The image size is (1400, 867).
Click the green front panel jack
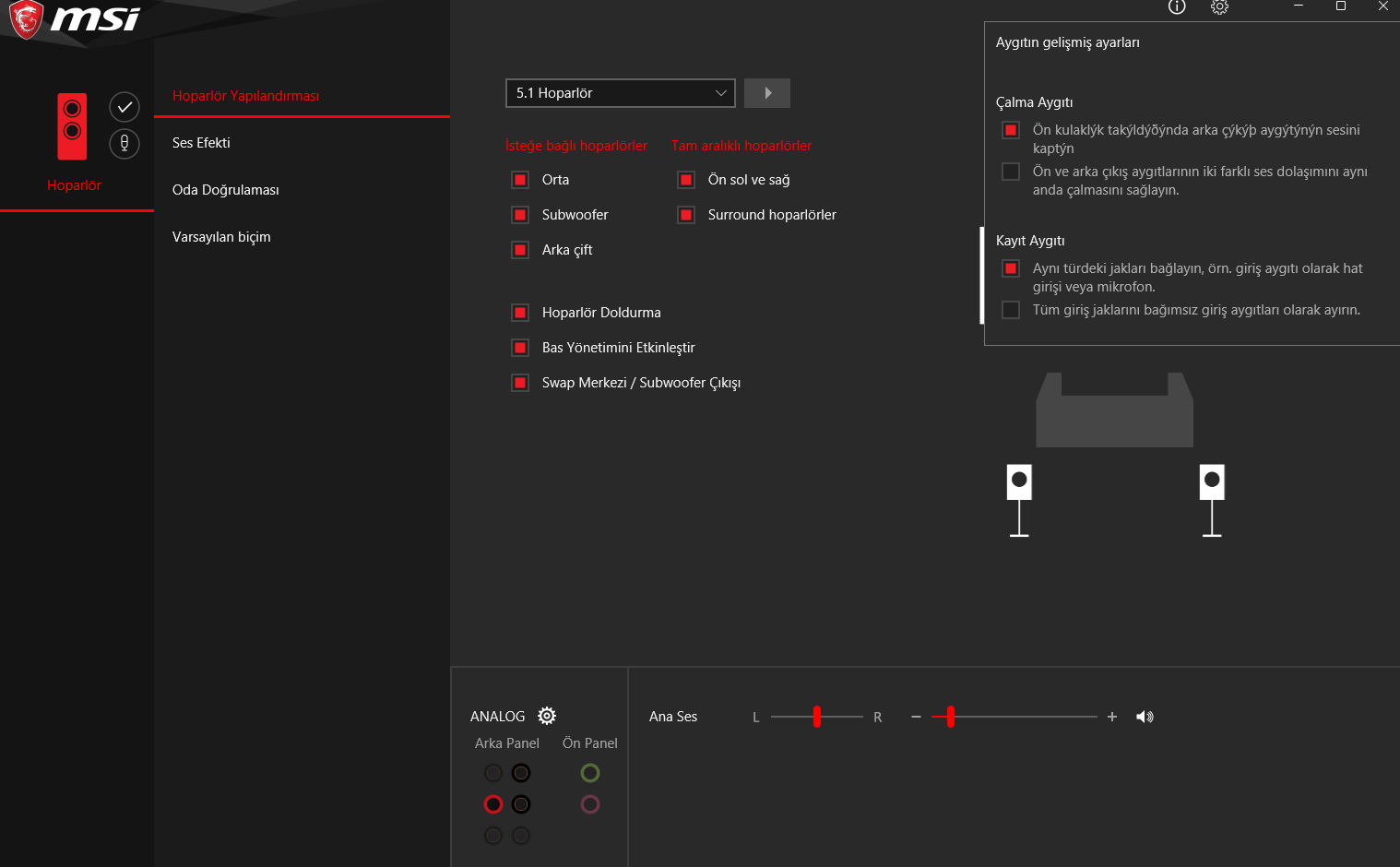point(590,773)
